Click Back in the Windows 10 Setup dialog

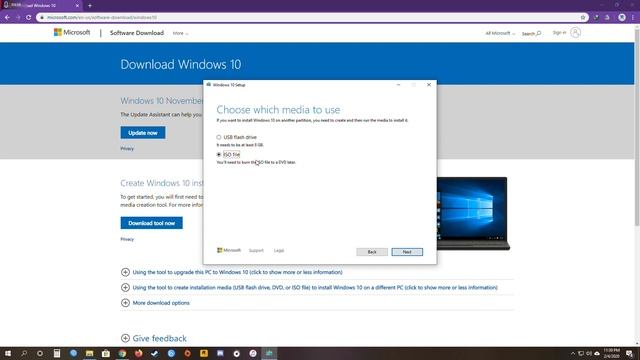pos(372,252)
